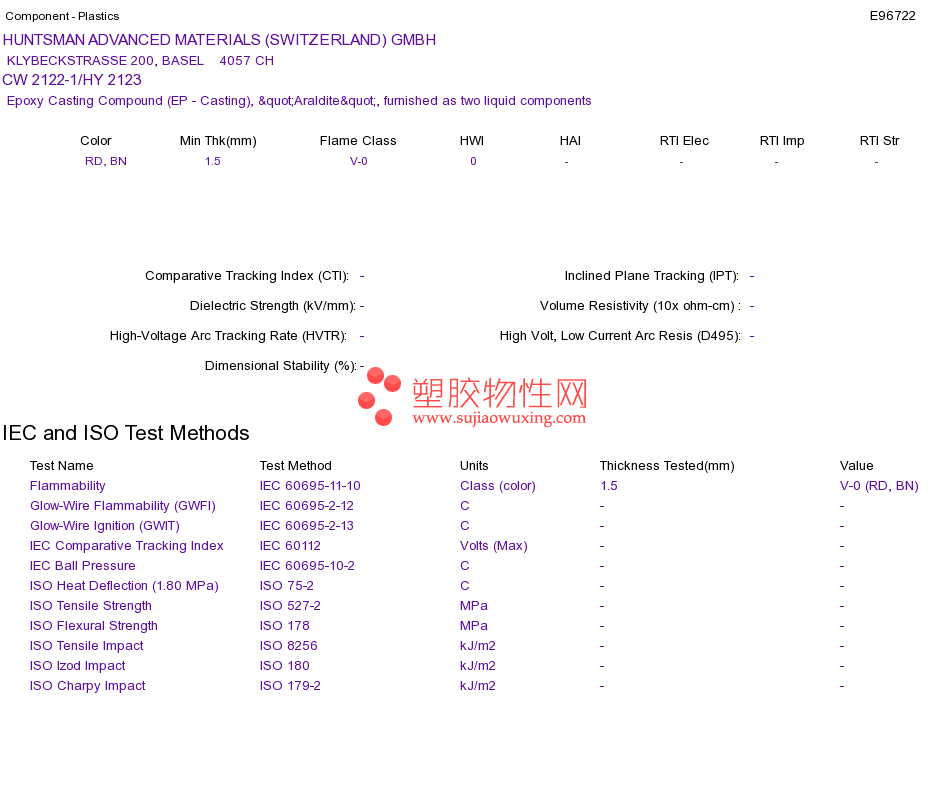Click ISO Flexural Strength link
950x800 pixels.
[94, 626]
